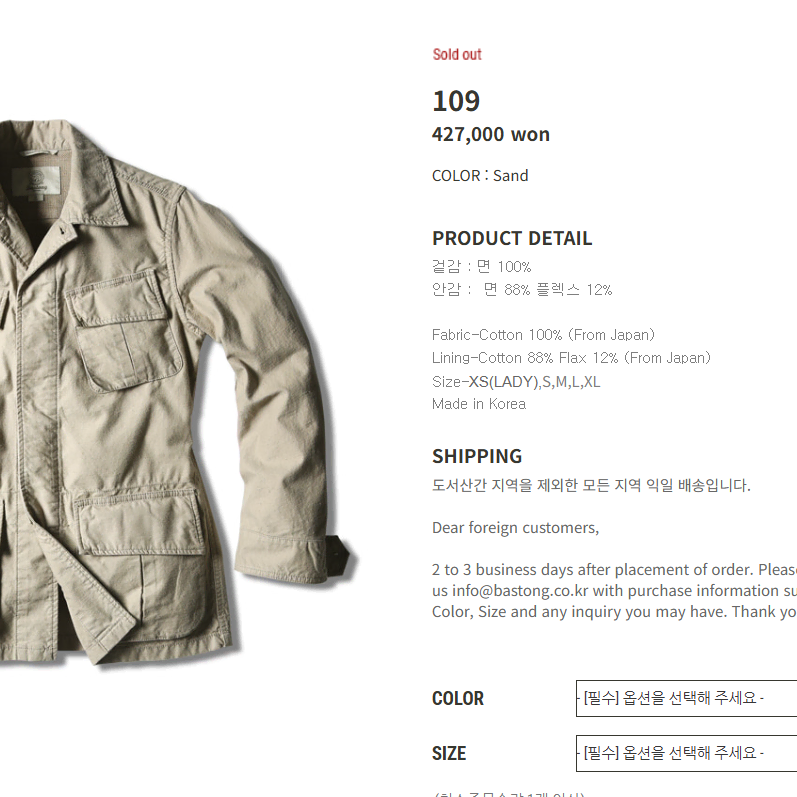
Task: Click the SIZE label beside the dropdown
Action: (x=449, y=754)
